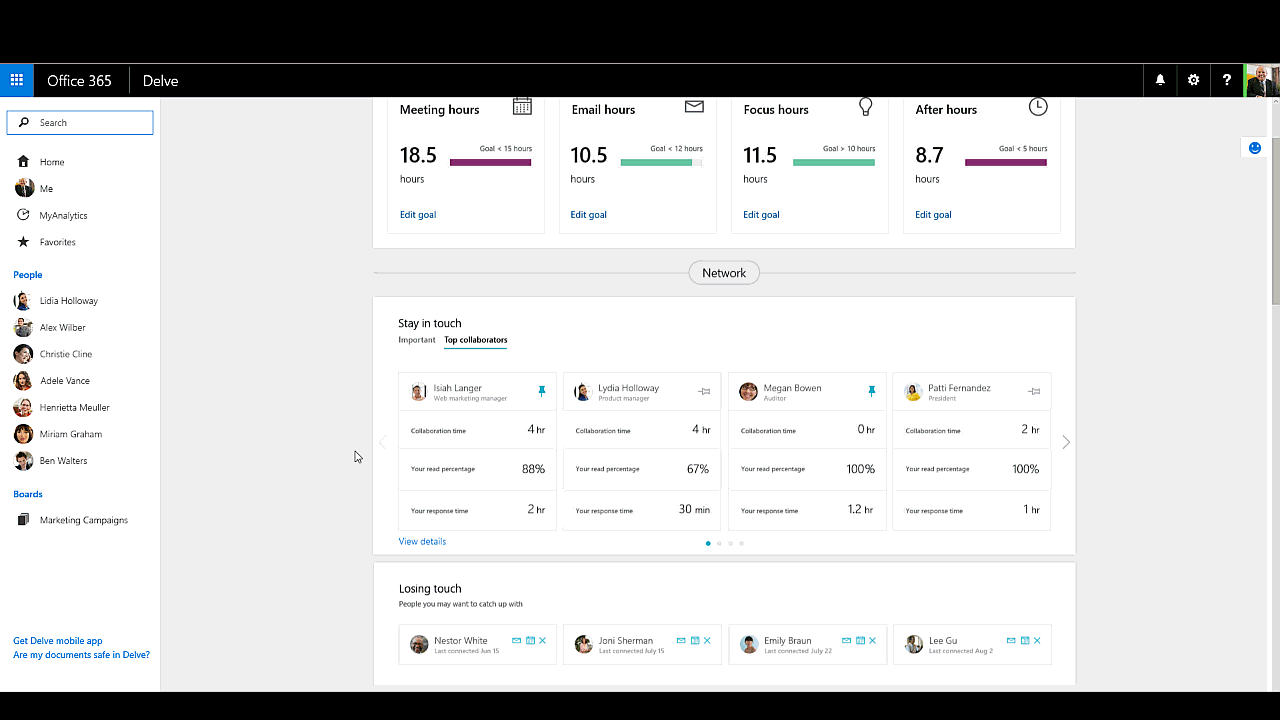Schedule a meeting with Joni Sherman
The image size is (1280, 720).
(694, 641)
